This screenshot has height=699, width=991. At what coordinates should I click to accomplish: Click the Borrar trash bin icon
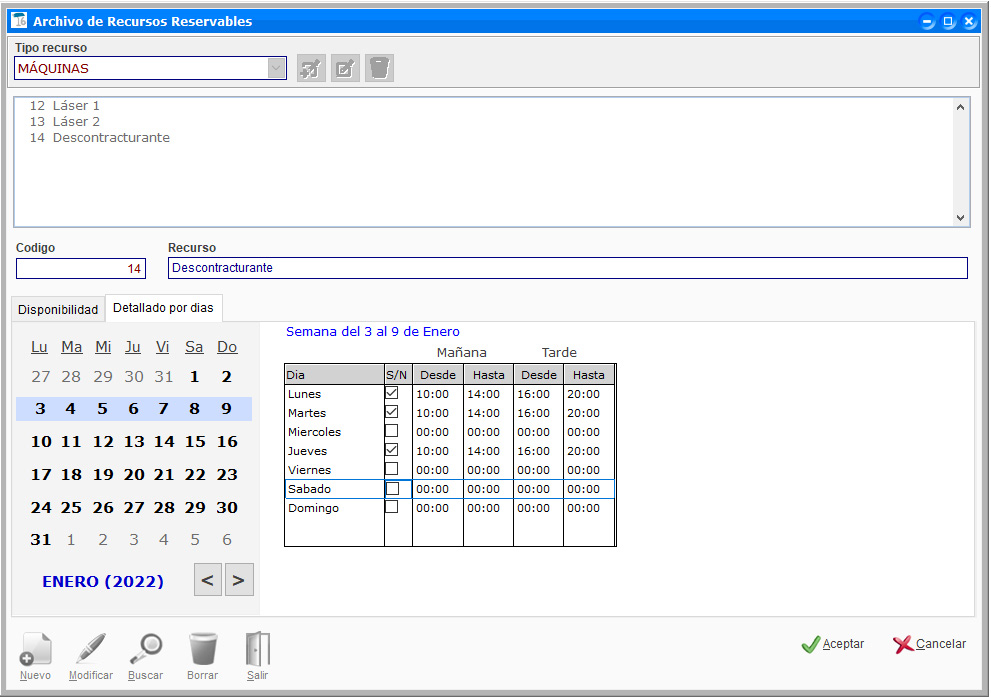[x=203, y=649]
